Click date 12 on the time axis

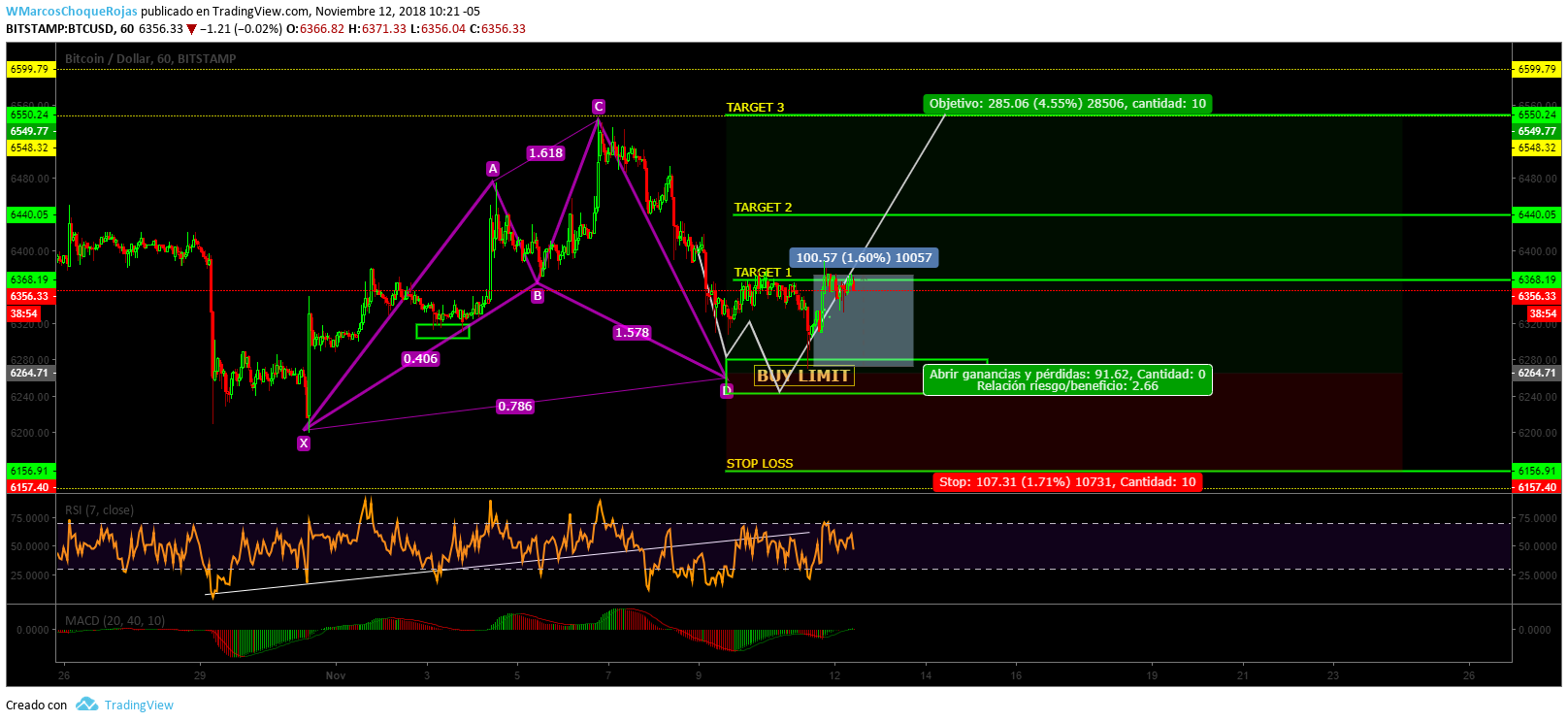[834, 675]
